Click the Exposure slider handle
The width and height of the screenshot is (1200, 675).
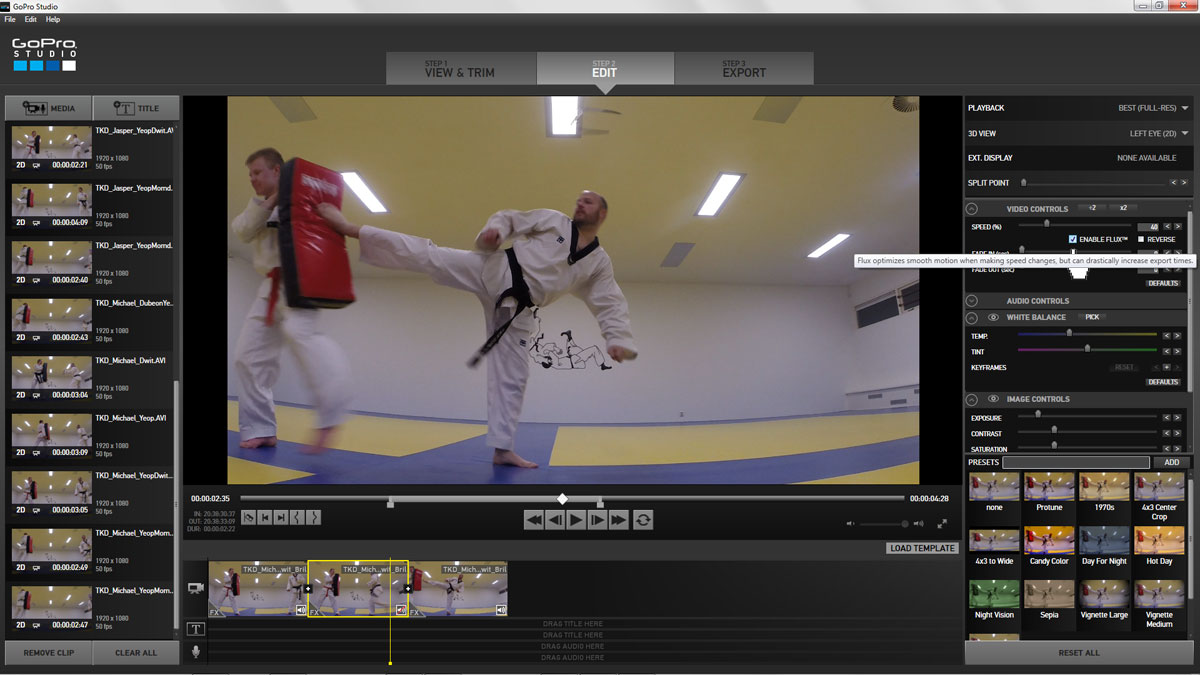point(1037,414)
